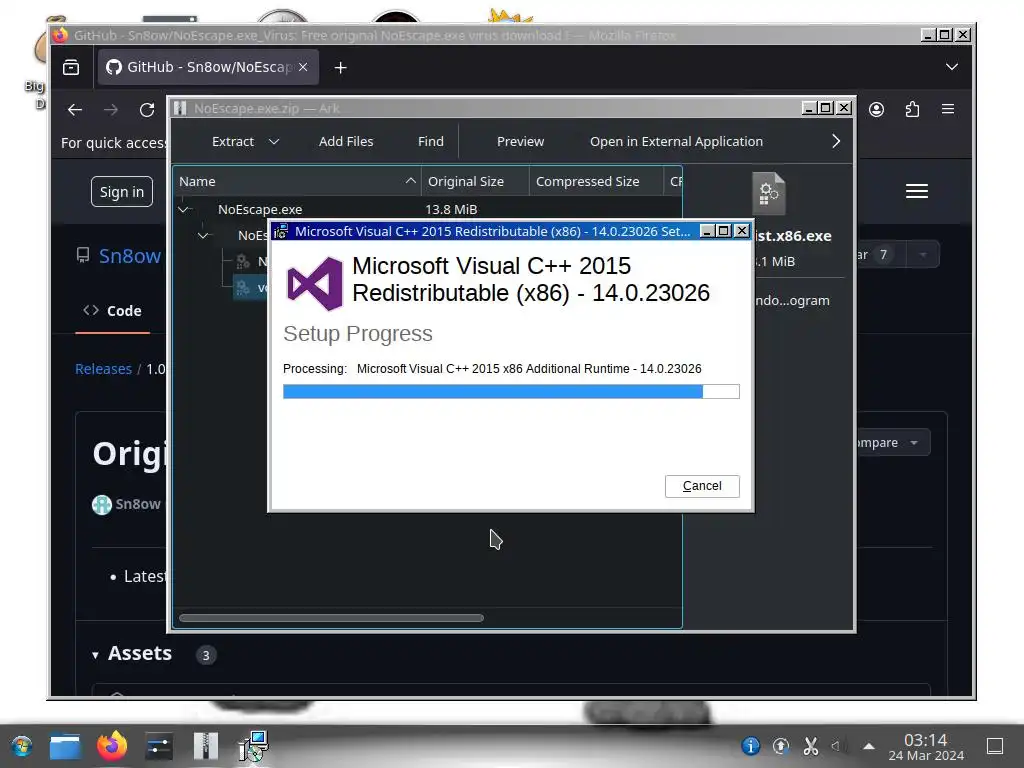Click the Visual Studio logo in setup
The height and width of the screenshot is (768, 1024).
tap(315, 283)
